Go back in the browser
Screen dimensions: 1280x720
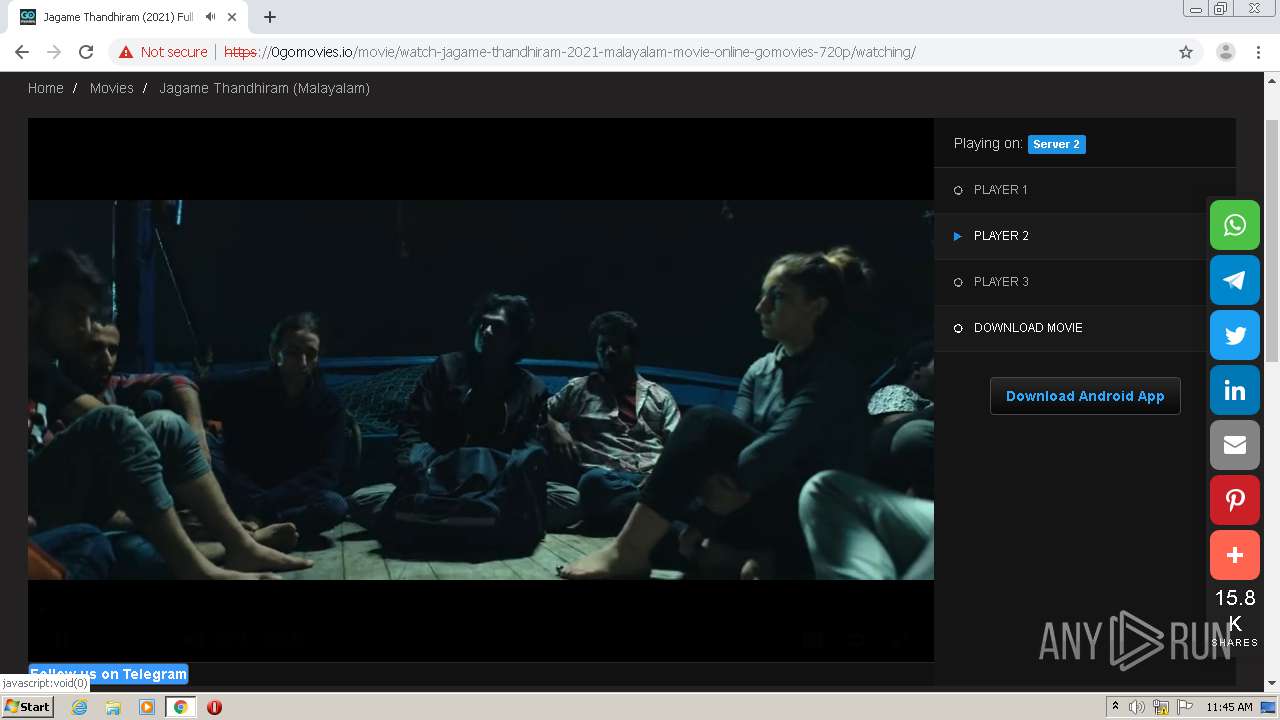22,52
